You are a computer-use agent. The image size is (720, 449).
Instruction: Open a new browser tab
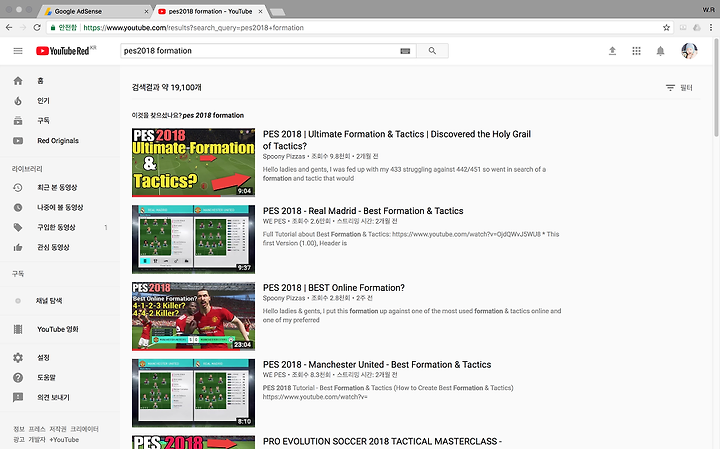[x=277, y=12]
